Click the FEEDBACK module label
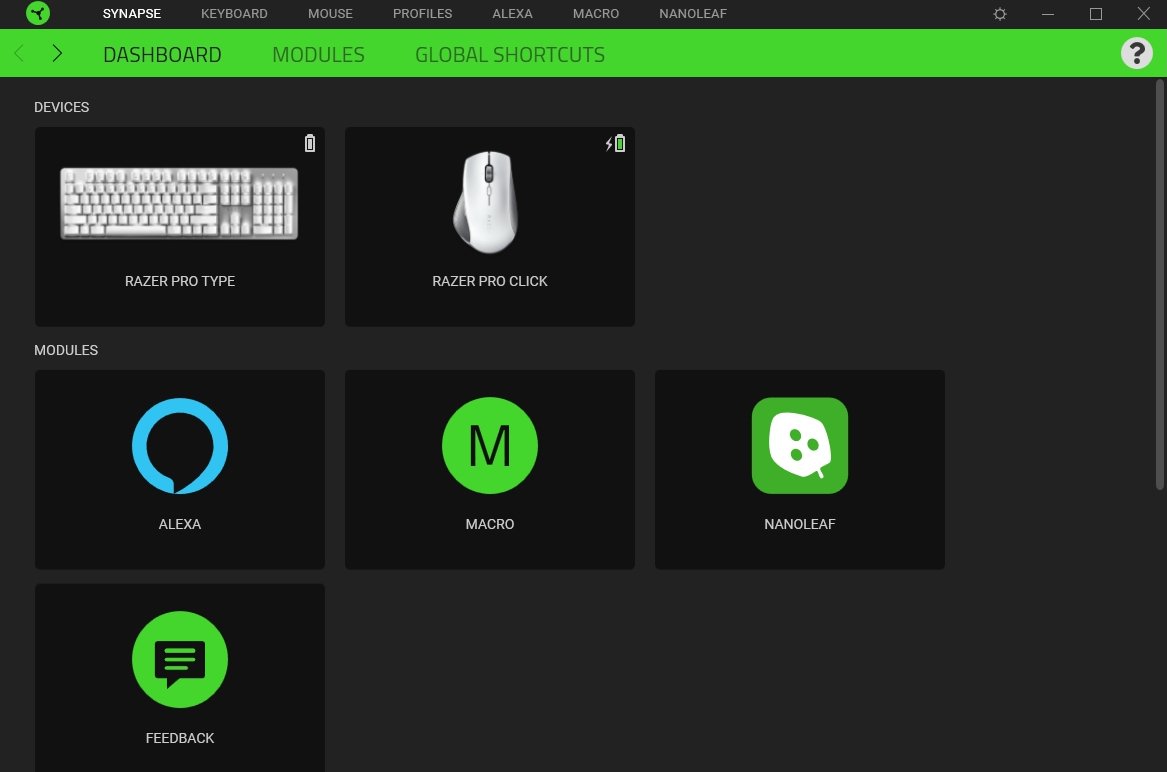 coord(179,738)
